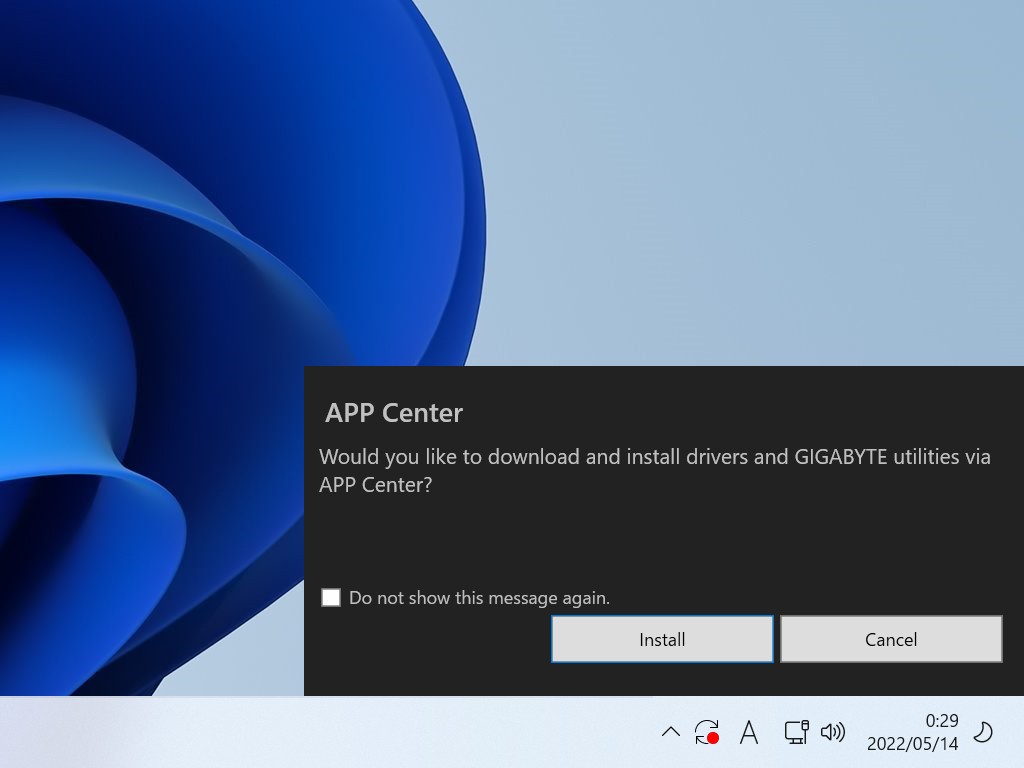Click the 'APP Center' dialog title
Screen dimensions: 1024x768
[x=394, y=413]
